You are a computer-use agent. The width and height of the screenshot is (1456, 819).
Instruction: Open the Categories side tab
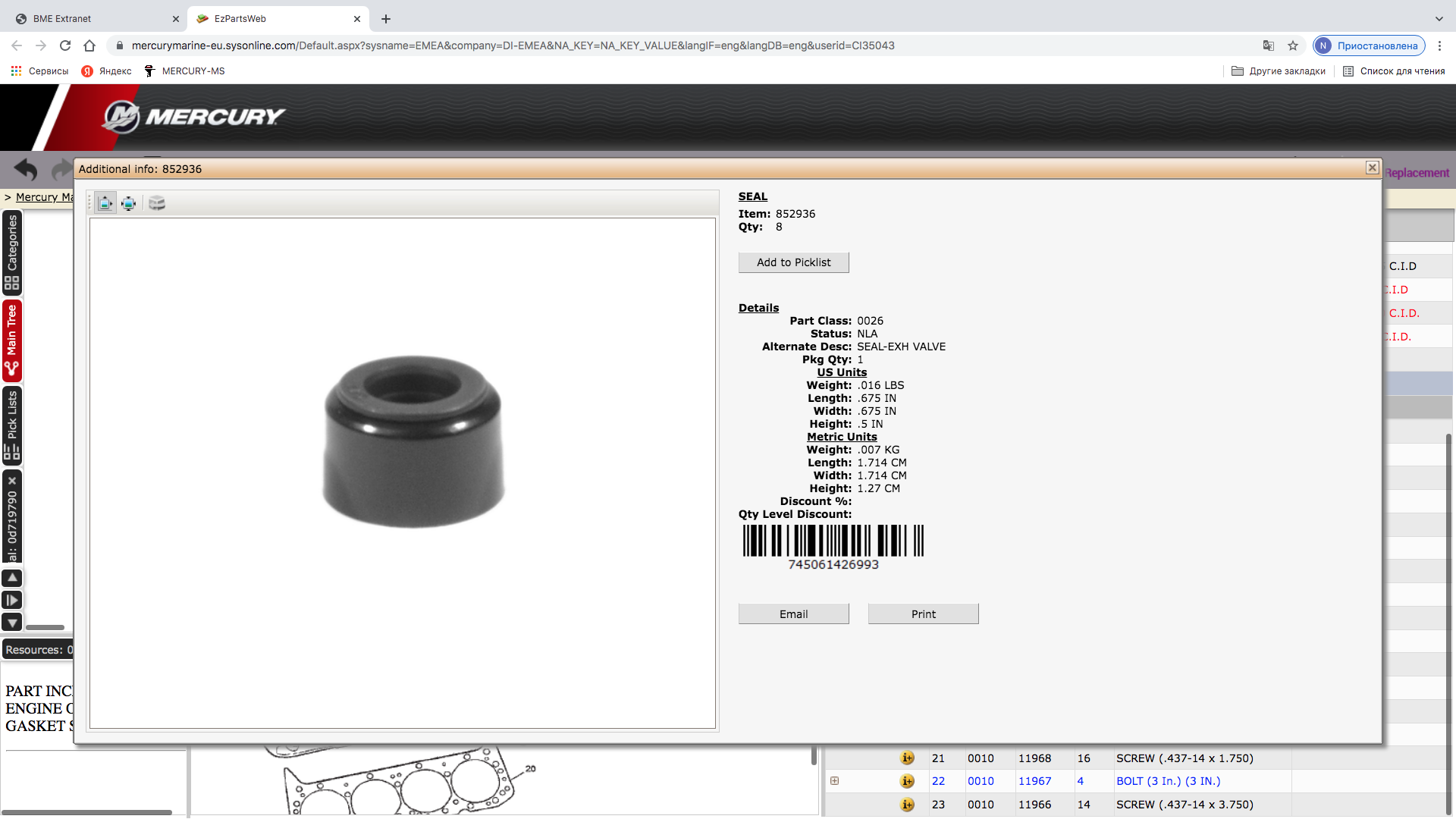[x=12, y=253]
